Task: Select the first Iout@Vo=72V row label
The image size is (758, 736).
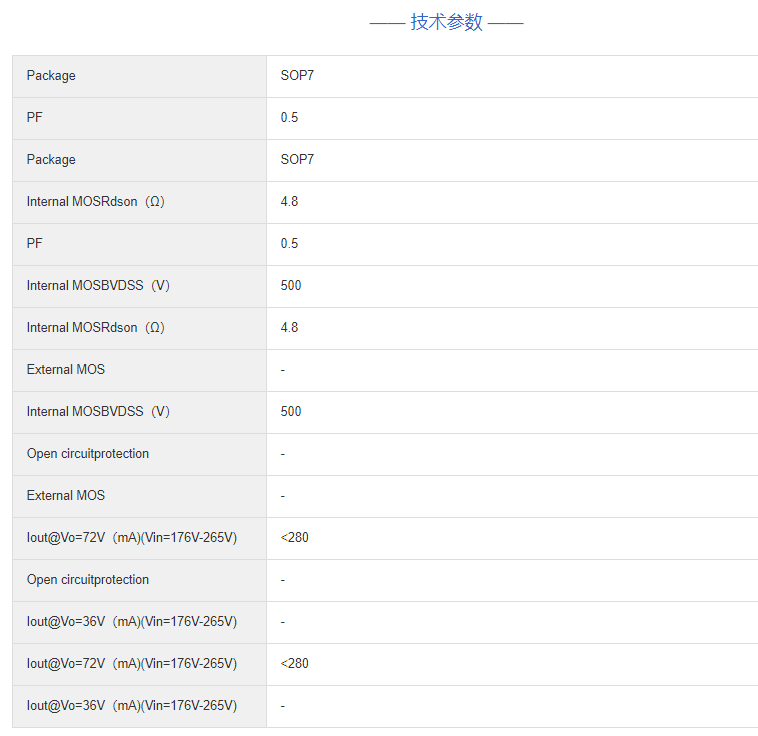Action: pyautogui.click(x=132, y=538)
